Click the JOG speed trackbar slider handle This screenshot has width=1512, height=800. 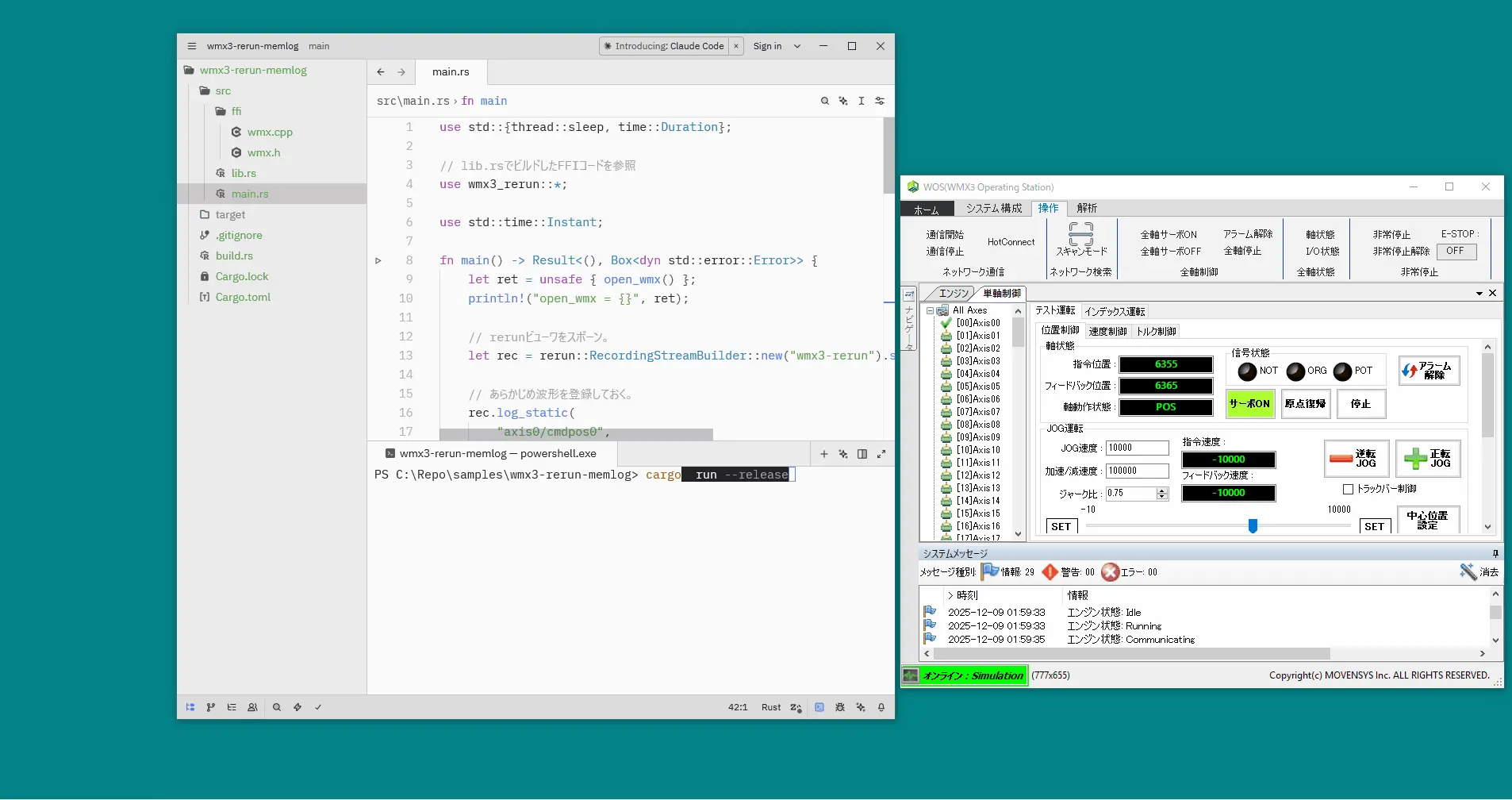coord(1253,525)
